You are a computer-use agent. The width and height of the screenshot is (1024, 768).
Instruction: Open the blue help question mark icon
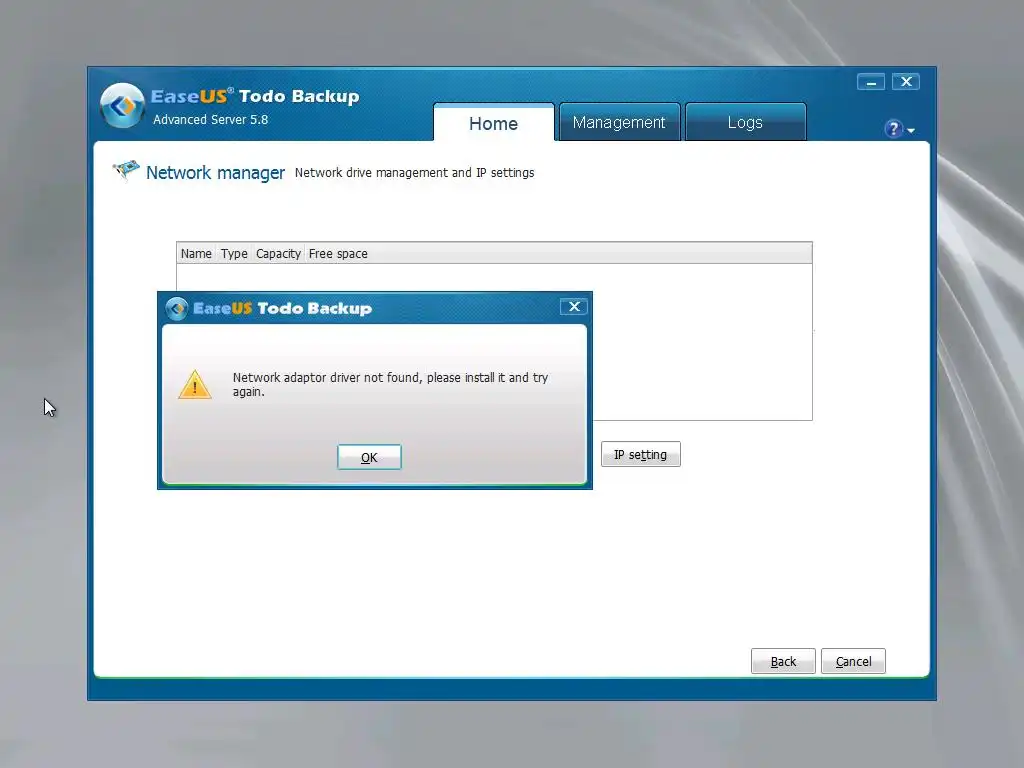893,129
